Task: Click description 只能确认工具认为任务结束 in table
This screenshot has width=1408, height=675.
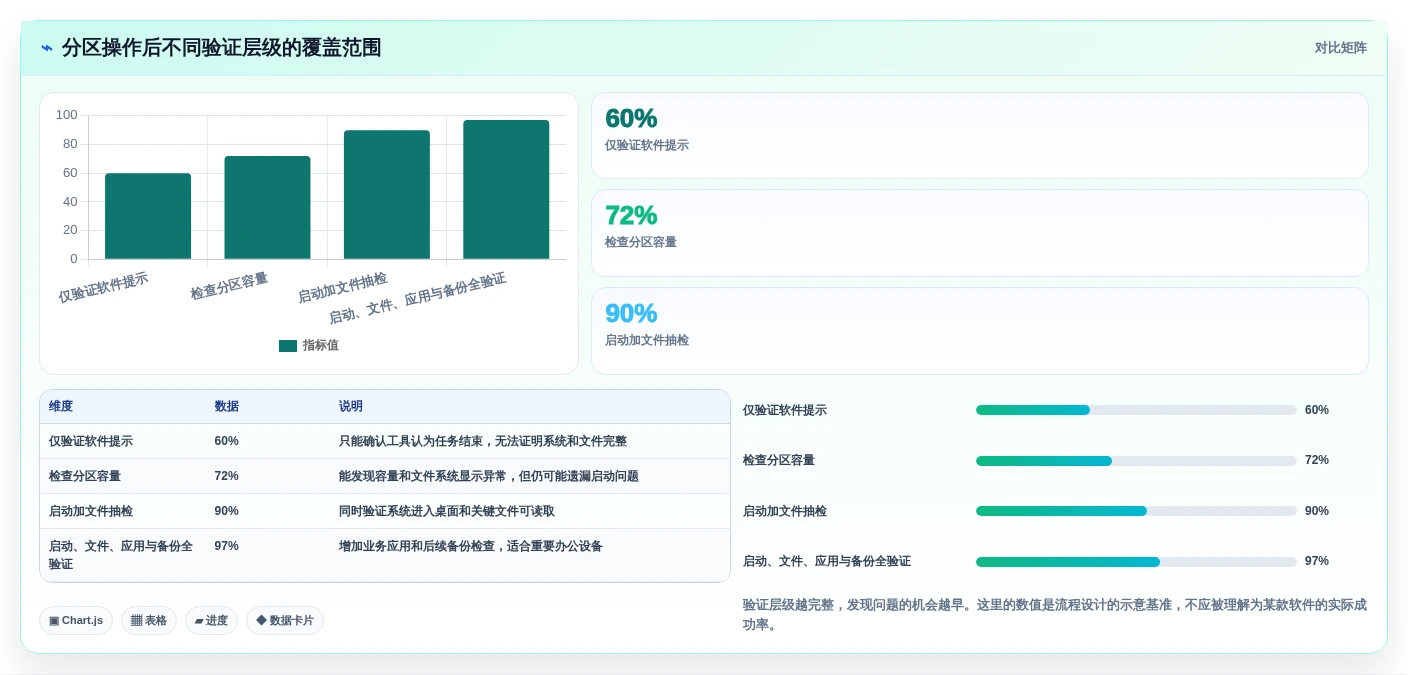Action: [482, 441]
